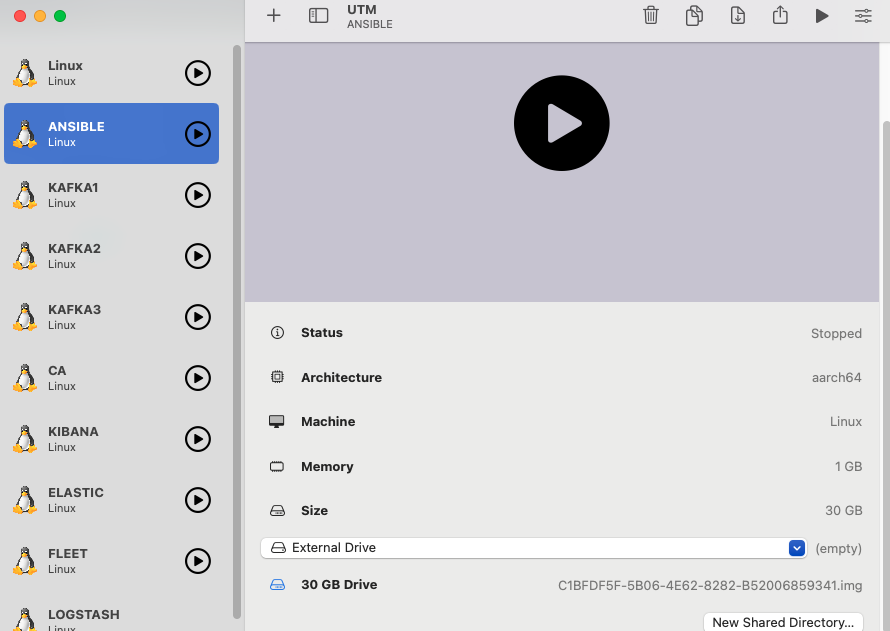Toggle the sidebar visibility icon
The image size is (890, 631).
(318, 15)
